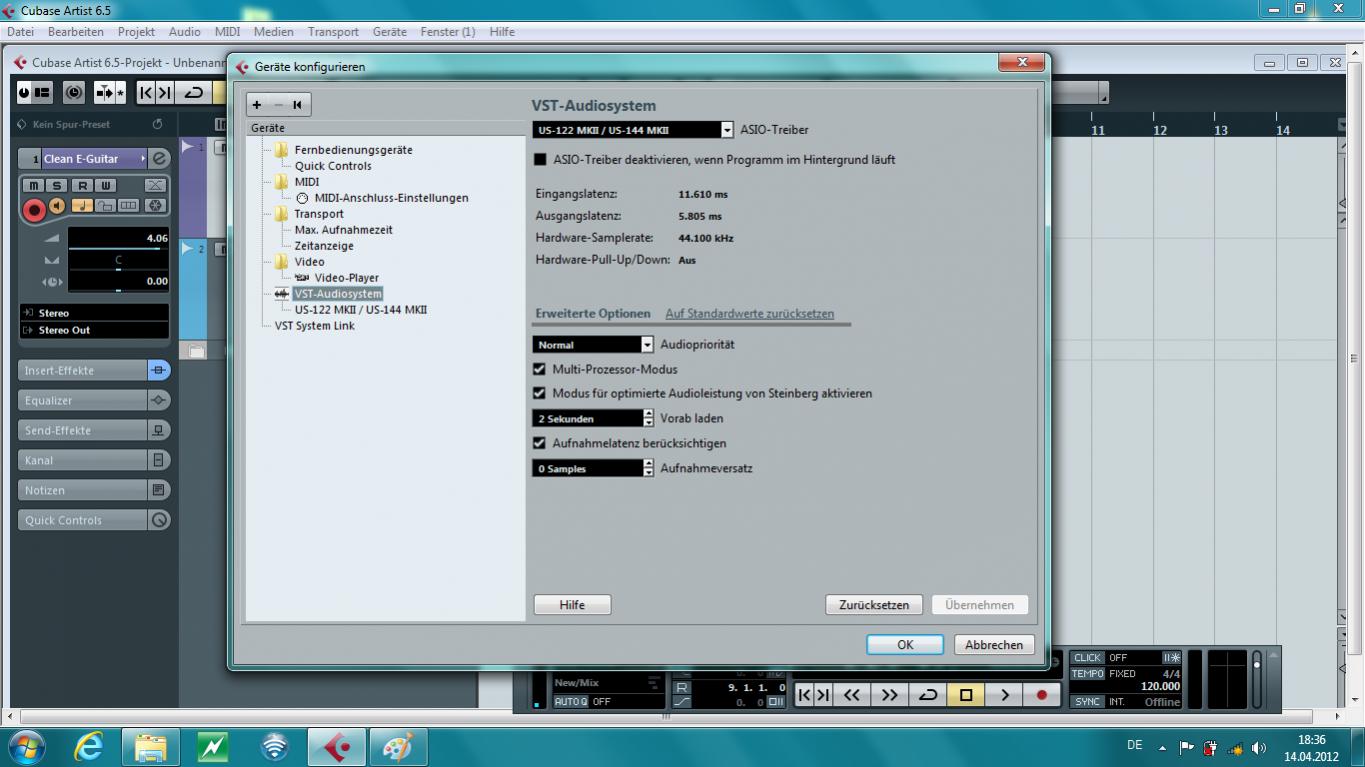
Task: Click the add device plus icon
Action: [257, 104]
